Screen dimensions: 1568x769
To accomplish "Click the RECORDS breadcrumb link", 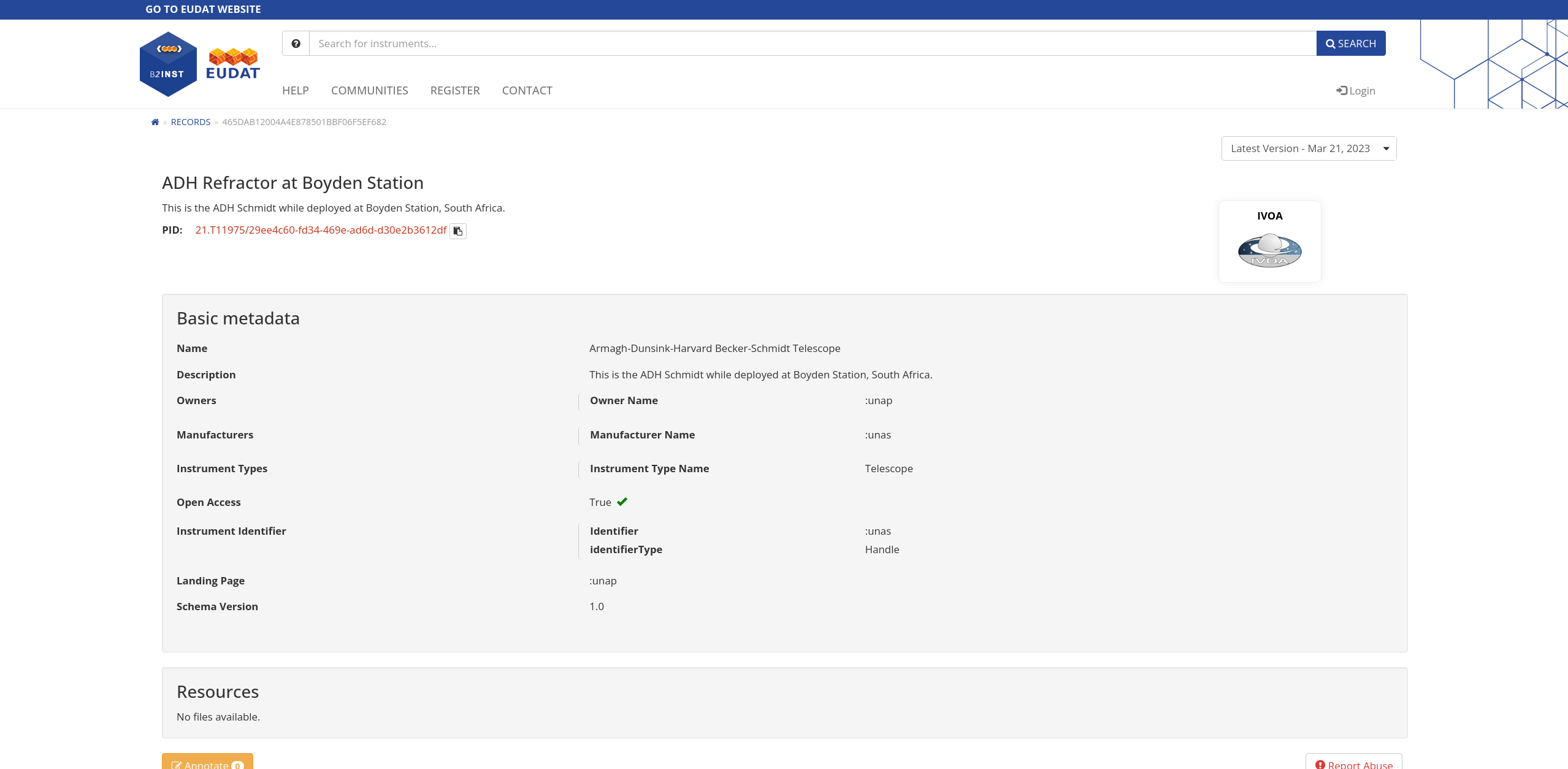I will [190, 122].
